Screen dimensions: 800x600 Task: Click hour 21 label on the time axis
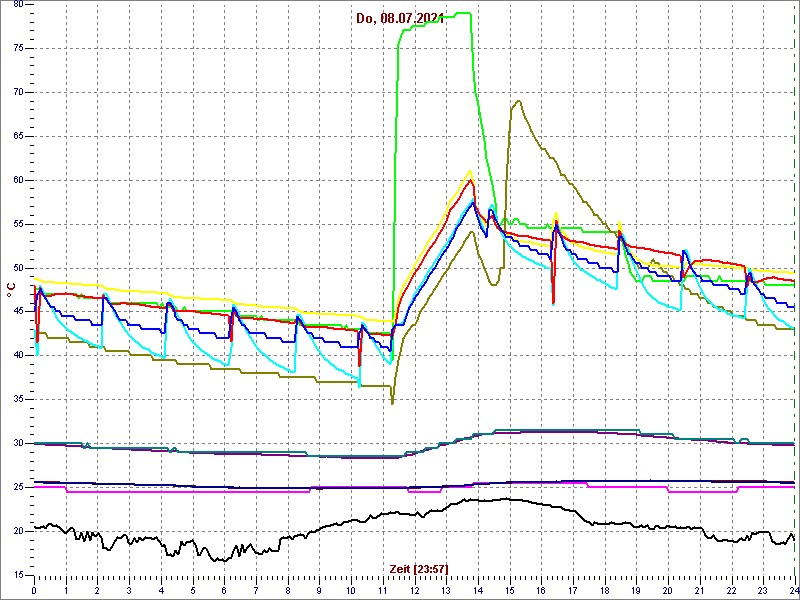tap(698, 590)
